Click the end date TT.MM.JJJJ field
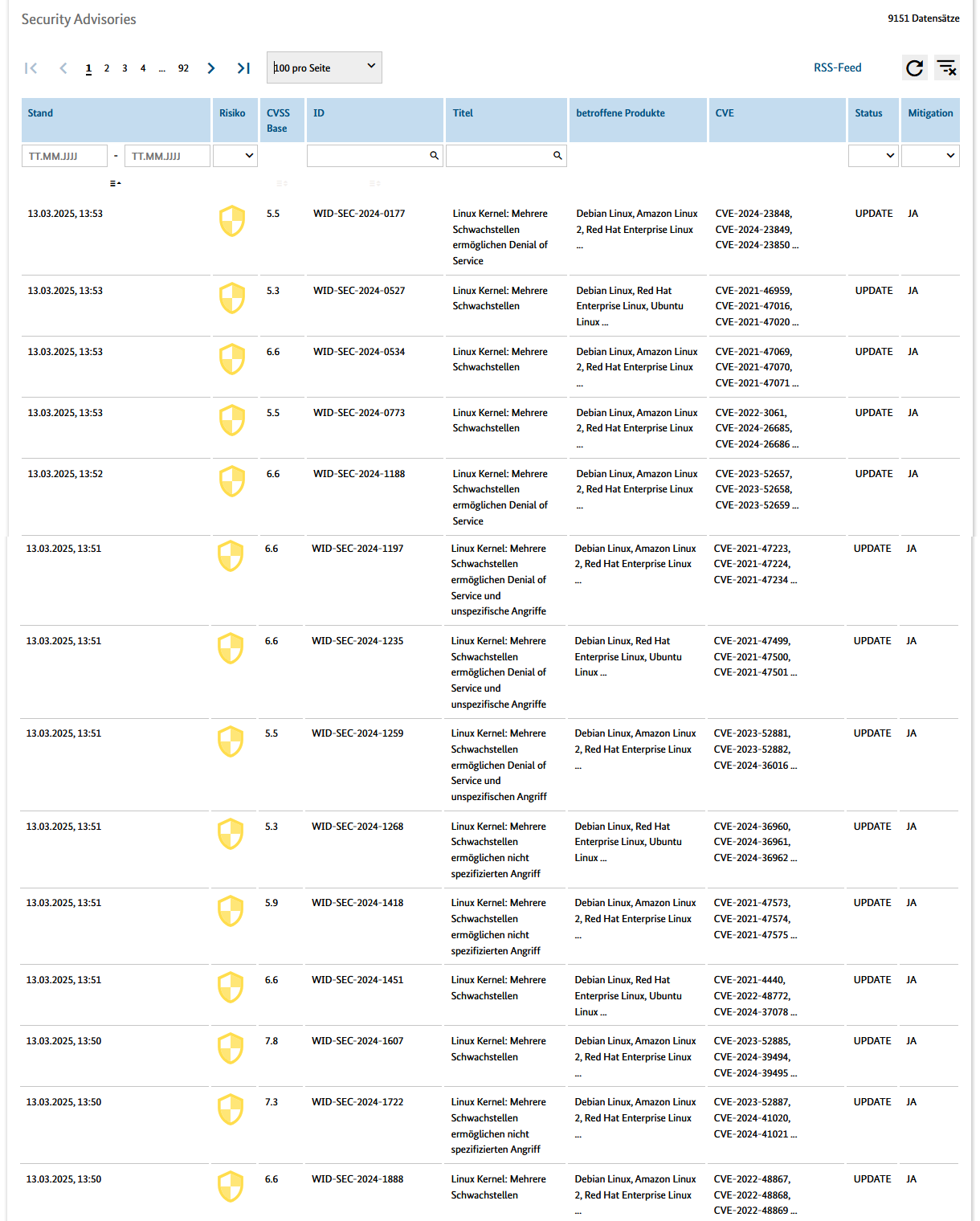The width and height of the screenshot is (980, 1221). pos(167,156)
